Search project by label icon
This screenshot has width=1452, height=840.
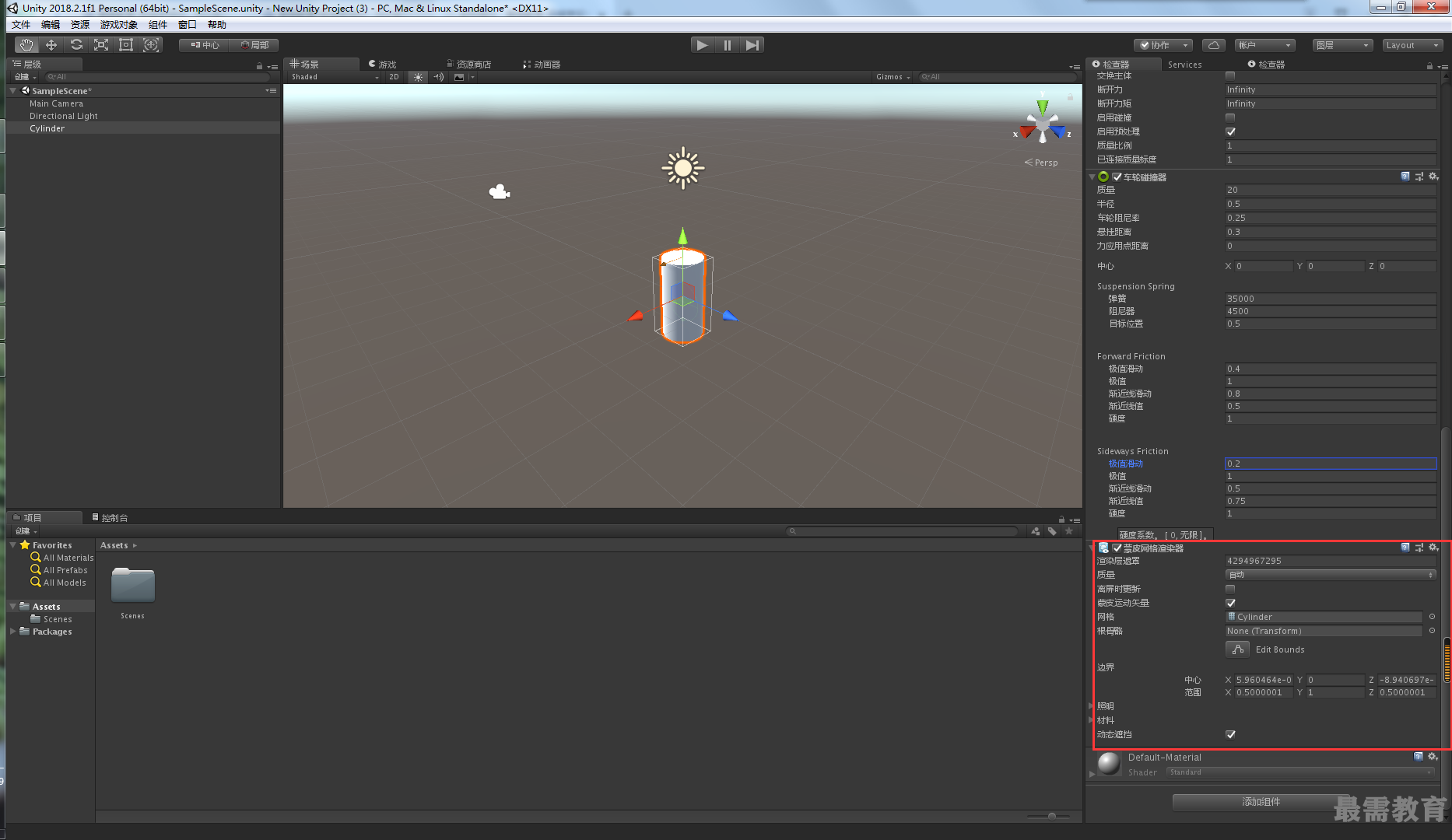[x=1052, y=531]
